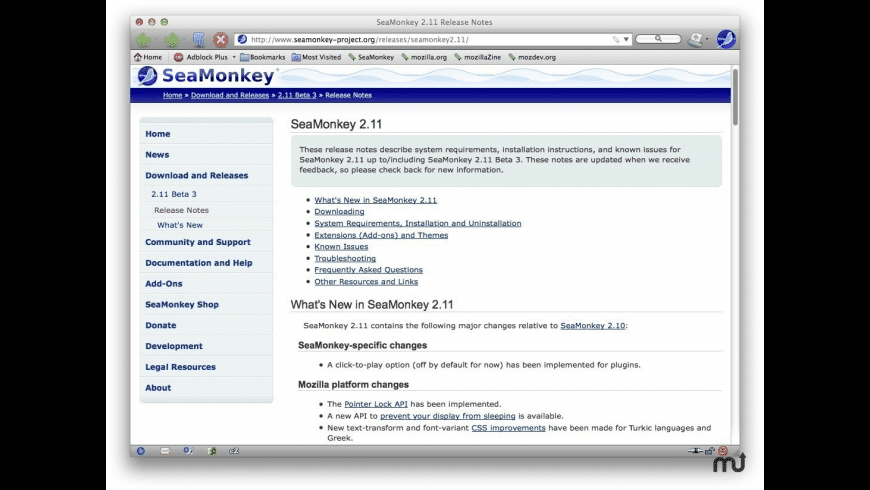The image size is (870, 490).
Task: Follow the 2.11 Beta 3 breadcrumb link
Action: point(297,95)
